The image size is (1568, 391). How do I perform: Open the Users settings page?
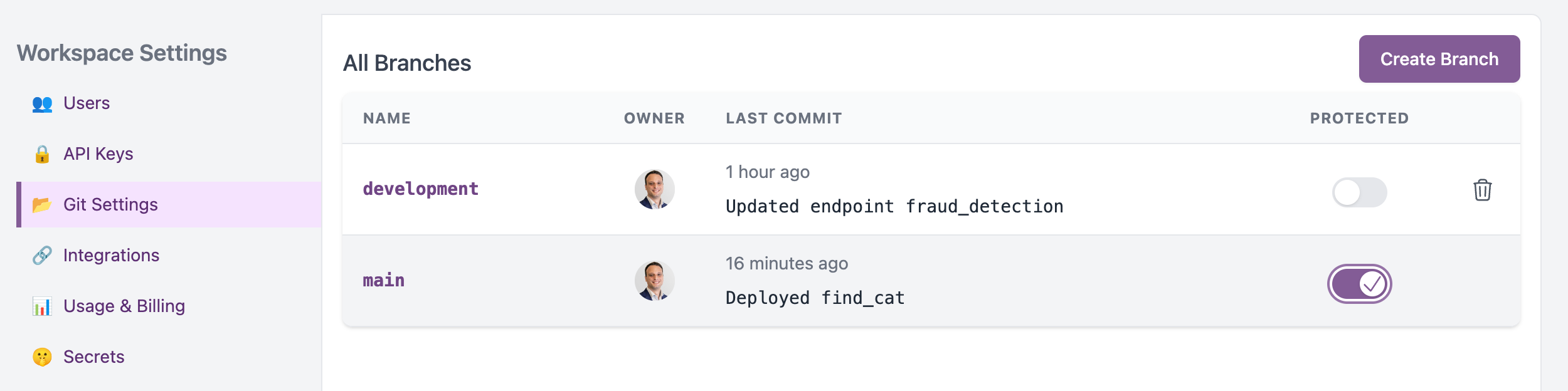click(x=87, y=103)
